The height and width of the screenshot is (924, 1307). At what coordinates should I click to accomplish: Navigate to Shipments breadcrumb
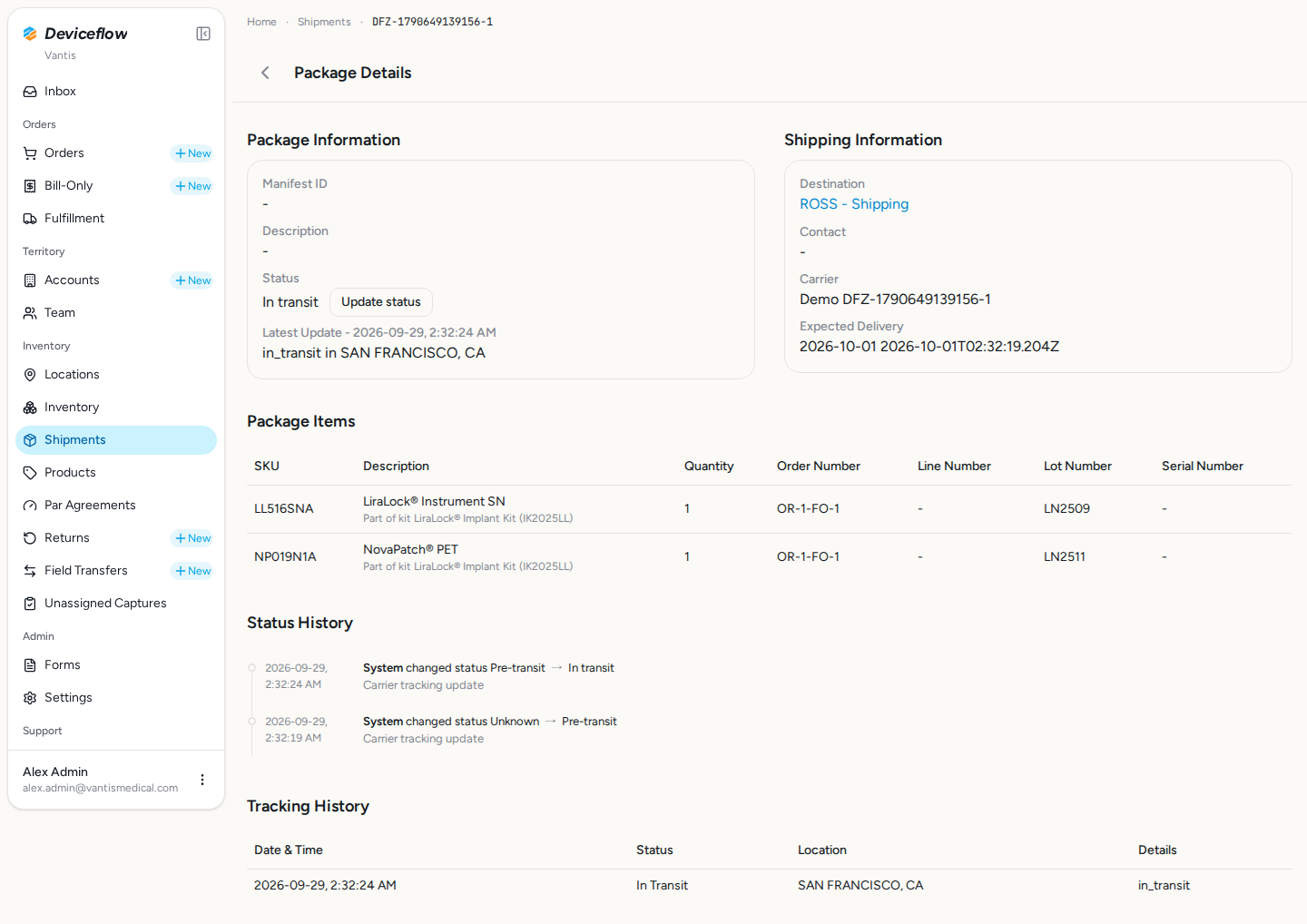(324, 22)
